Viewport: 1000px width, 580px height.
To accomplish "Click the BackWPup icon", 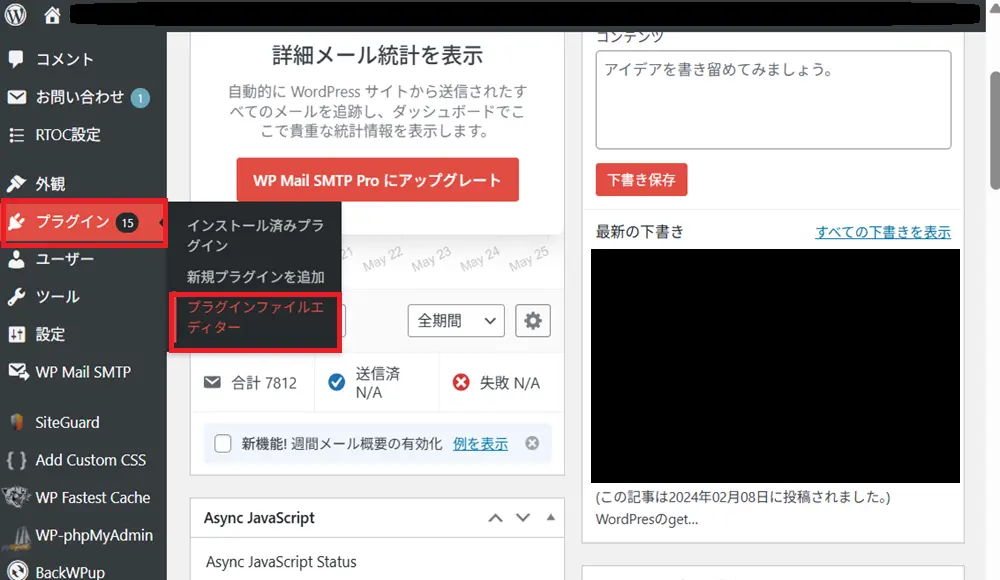I will click(x=17, y=571).
